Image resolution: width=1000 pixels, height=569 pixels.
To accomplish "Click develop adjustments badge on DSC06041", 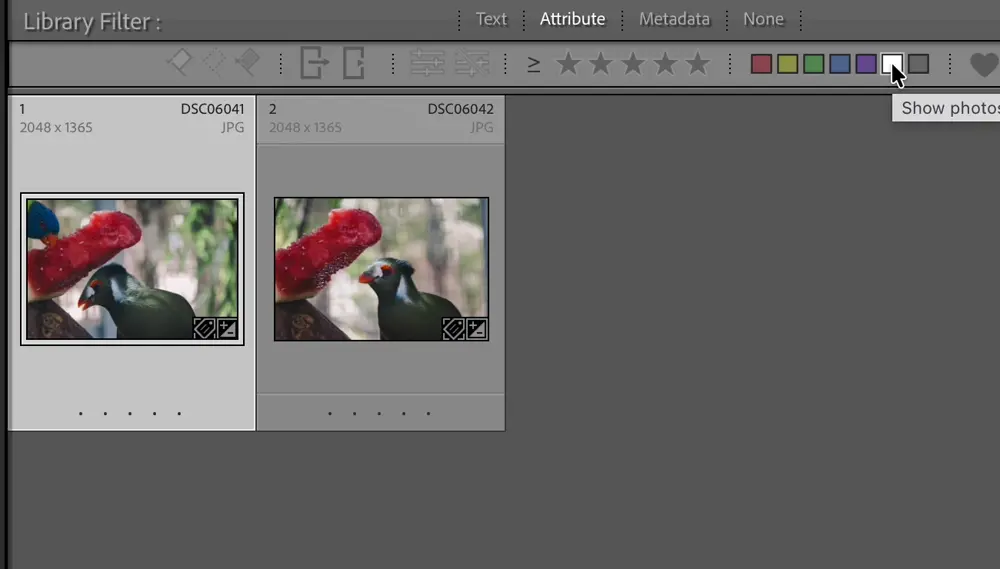I will pos(227,329).
